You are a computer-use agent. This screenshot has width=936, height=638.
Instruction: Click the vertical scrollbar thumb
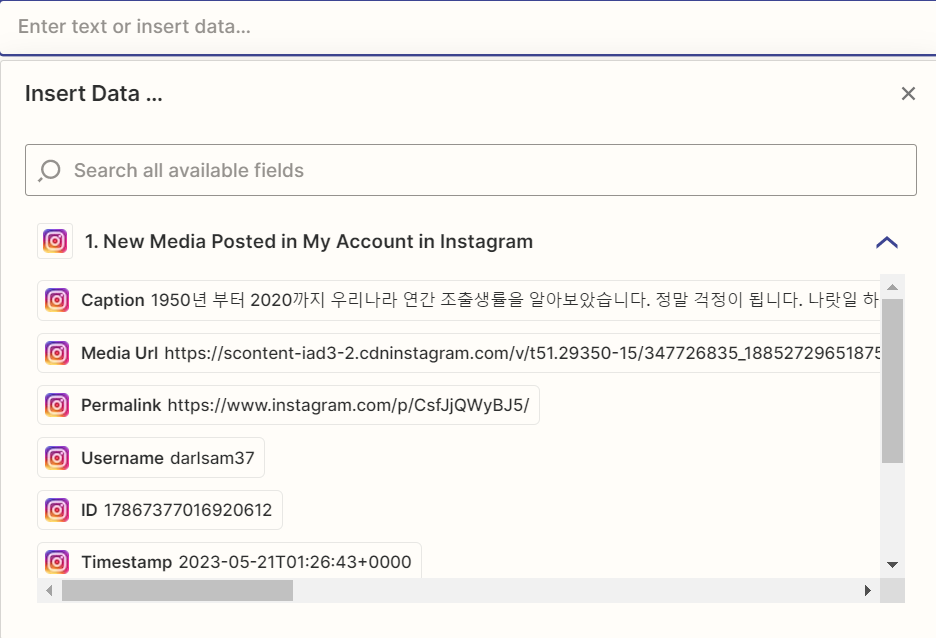(892, 381)
